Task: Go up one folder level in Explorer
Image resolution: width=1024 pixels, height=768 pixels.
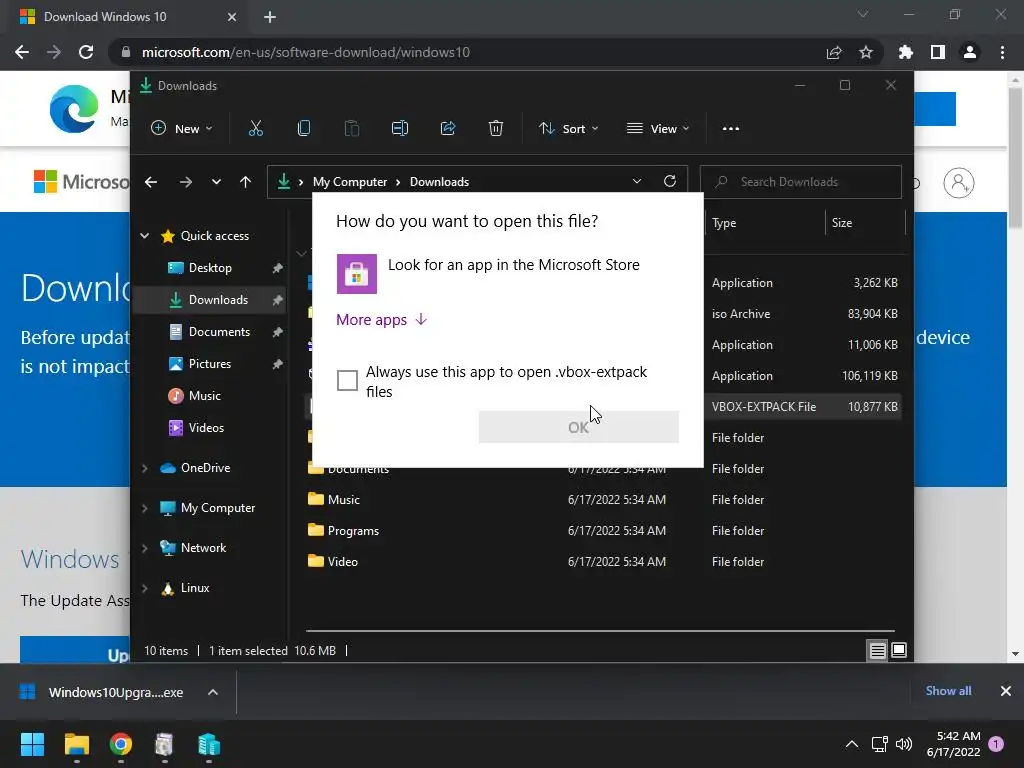Action: pos(245,182)
